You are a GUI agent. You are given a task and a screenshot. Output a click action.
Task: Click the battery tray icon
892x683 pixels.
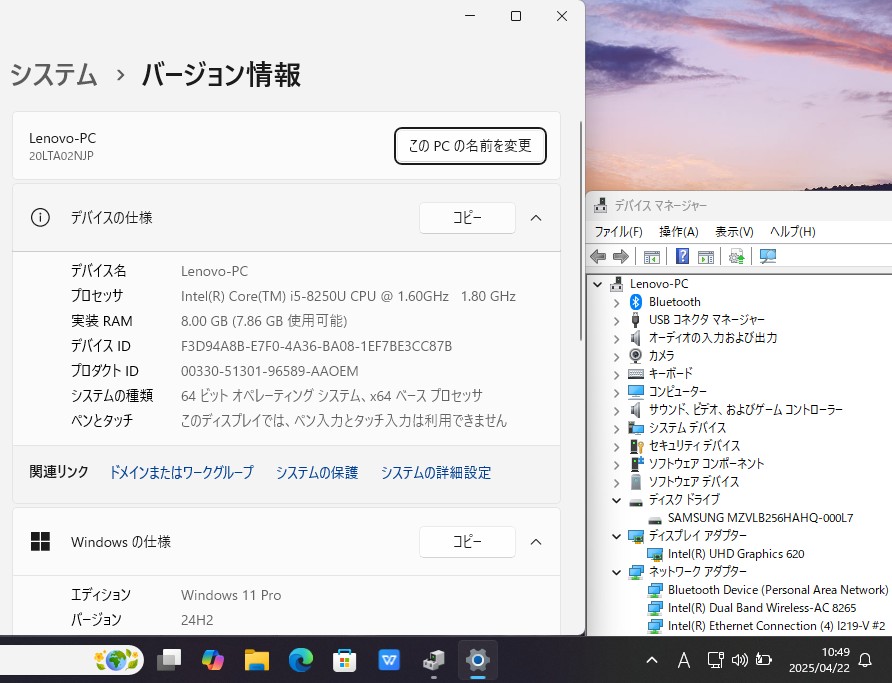763,660
